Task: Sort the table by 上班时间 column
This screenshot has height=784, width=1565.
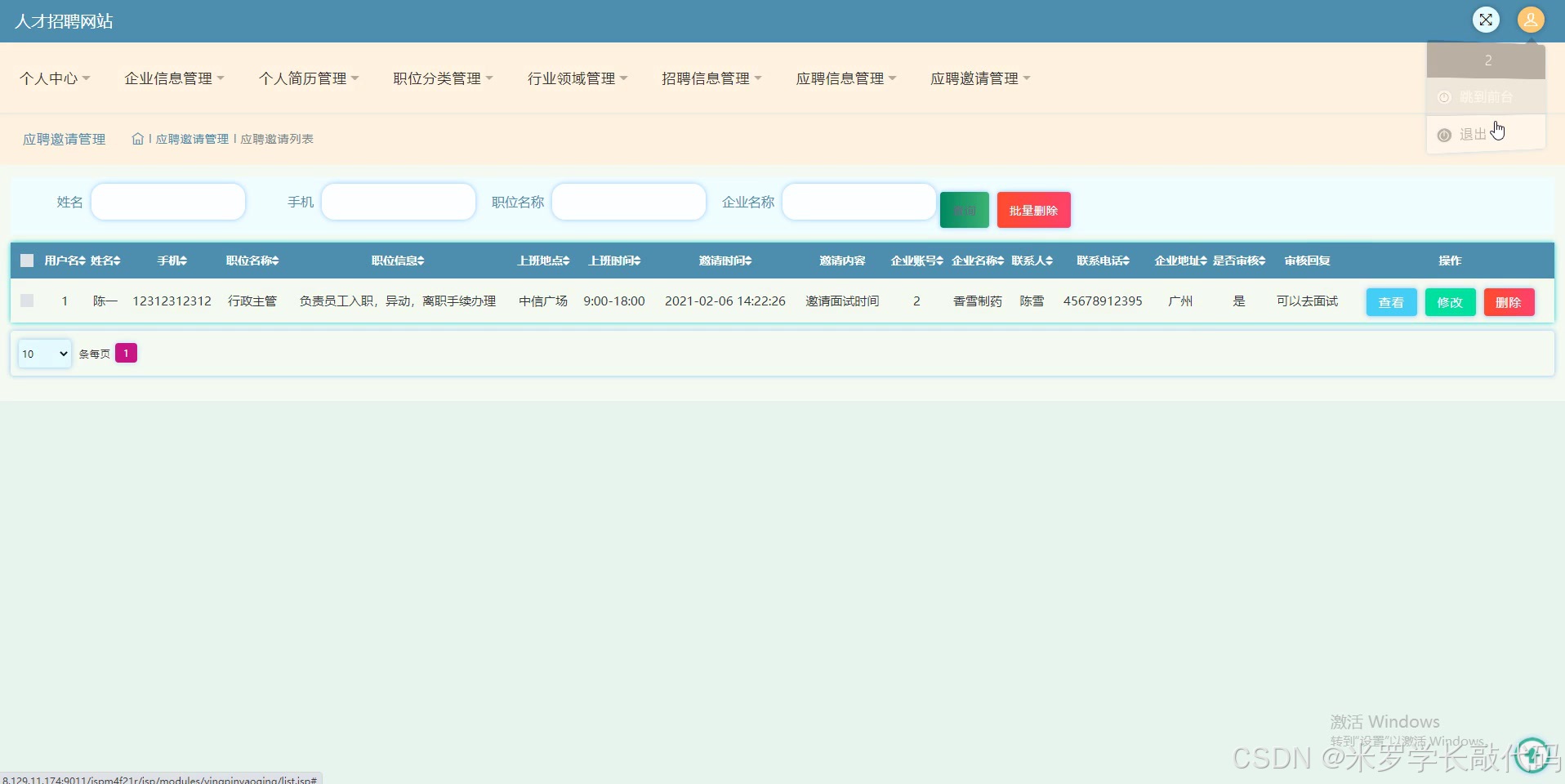Action: [x=614, y=261]
